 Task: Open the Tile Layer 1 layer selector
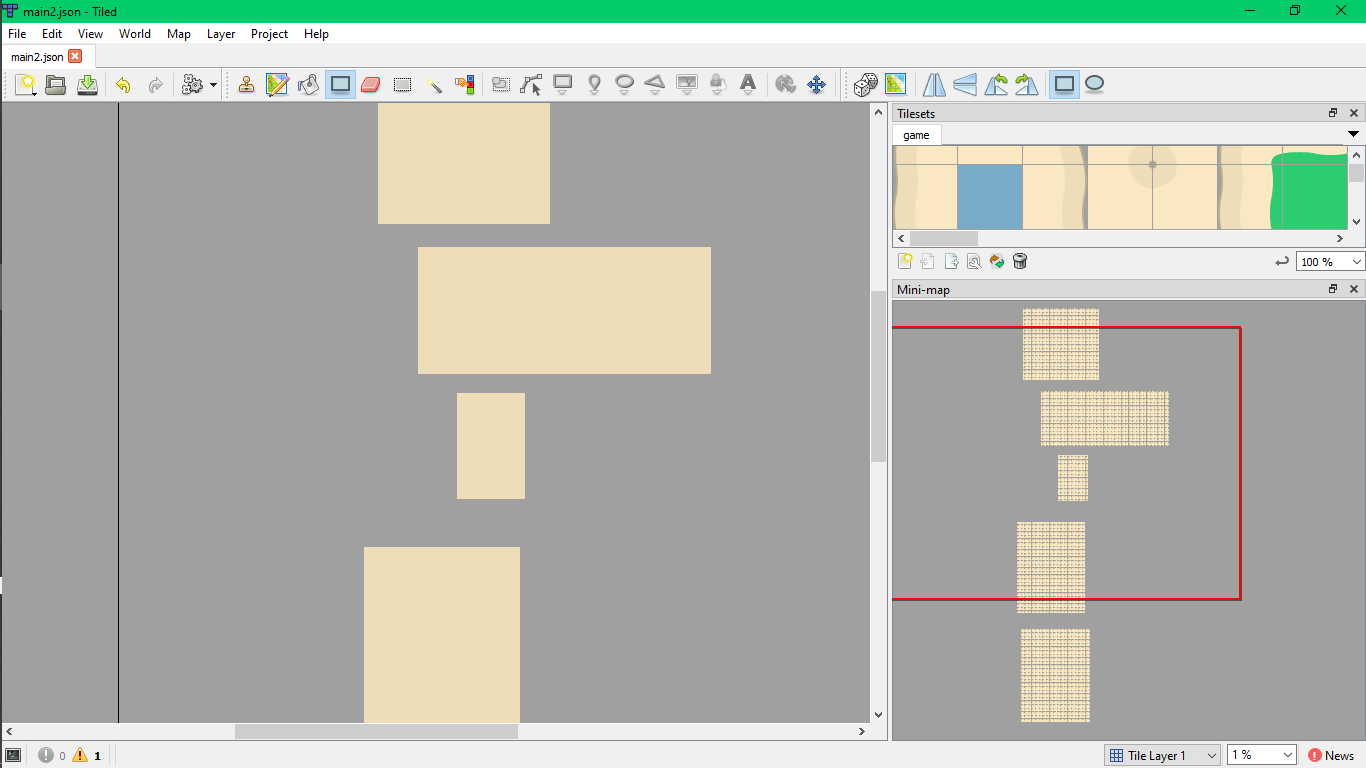(1161, 755)
